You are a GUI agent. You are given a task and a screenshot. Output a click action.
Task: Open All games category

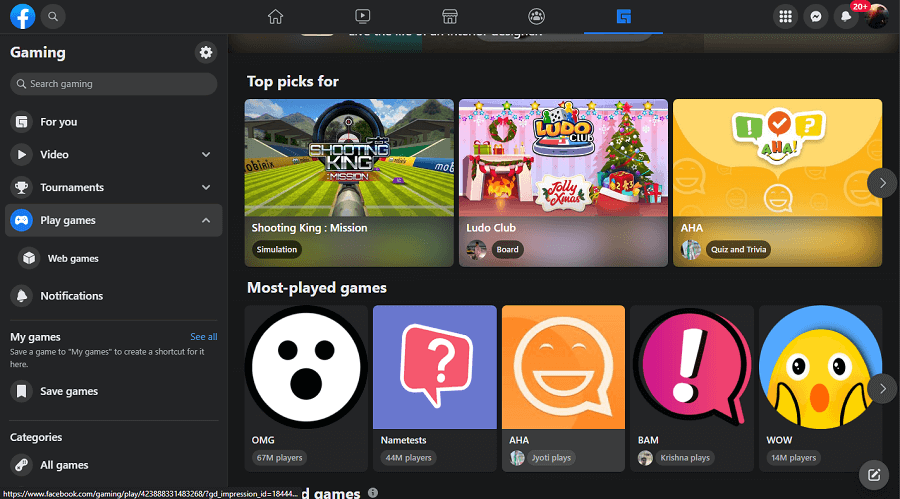pos(113,465)
